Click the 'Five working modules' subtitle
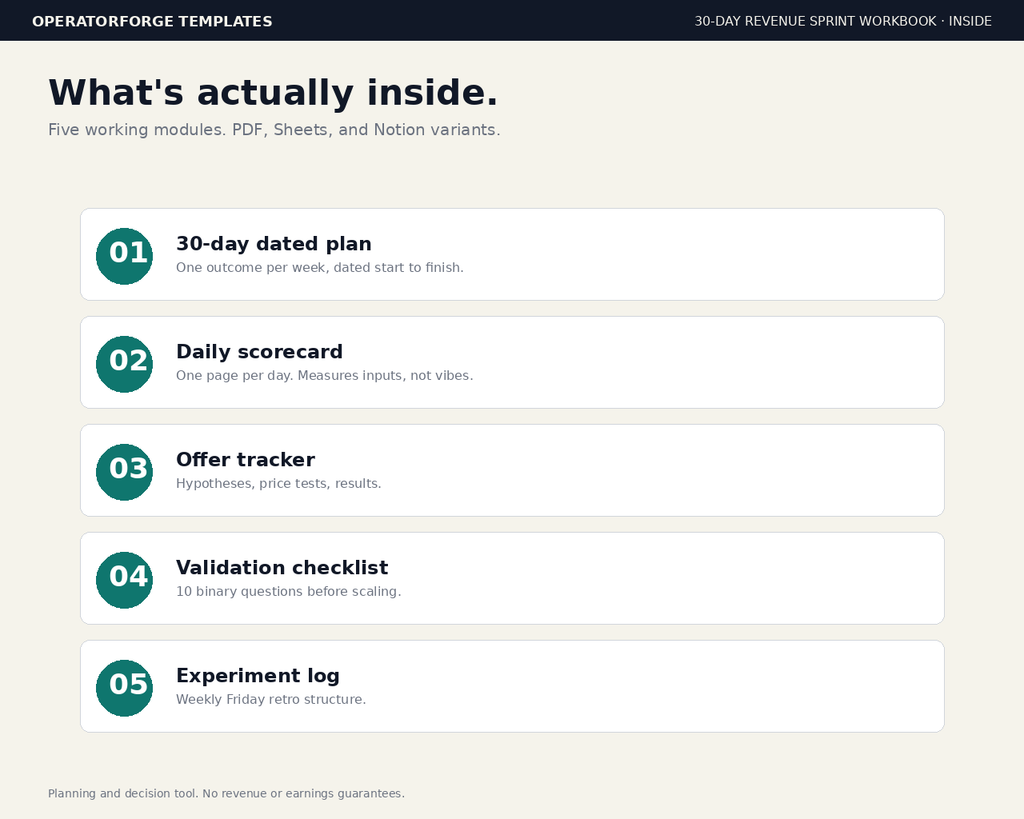The image size is (1024, 819). (x=274, y=129)
